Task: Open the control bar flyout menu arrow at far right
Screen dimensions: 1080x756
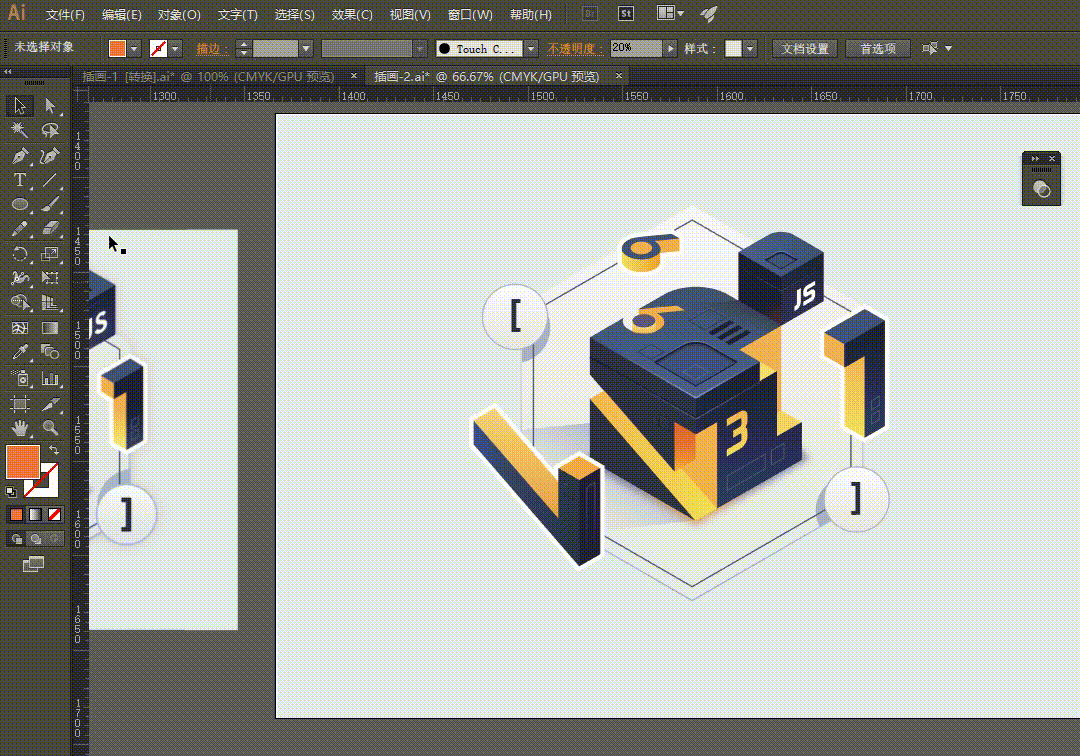Action: (x=948, y=48)
